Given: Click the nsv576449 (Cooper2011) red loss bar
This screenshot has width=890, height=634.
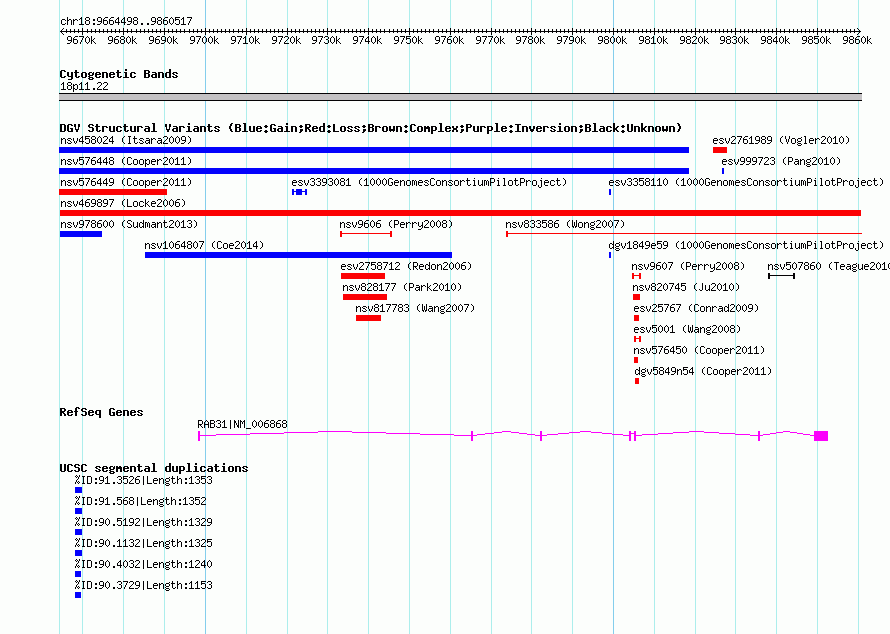Looking at the screenshot, I should coord(113,192).
